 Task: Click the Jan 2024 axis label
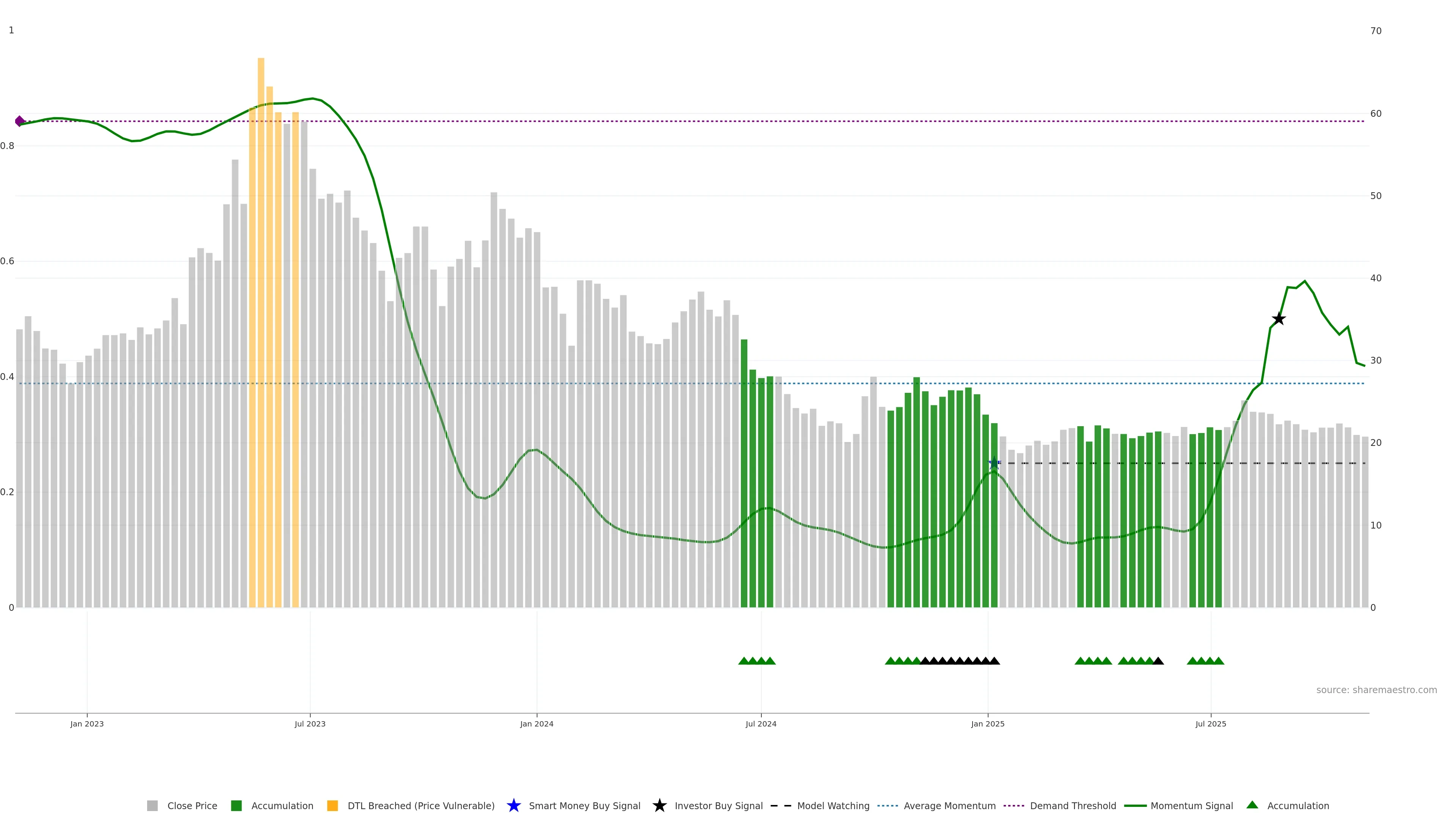537,723
